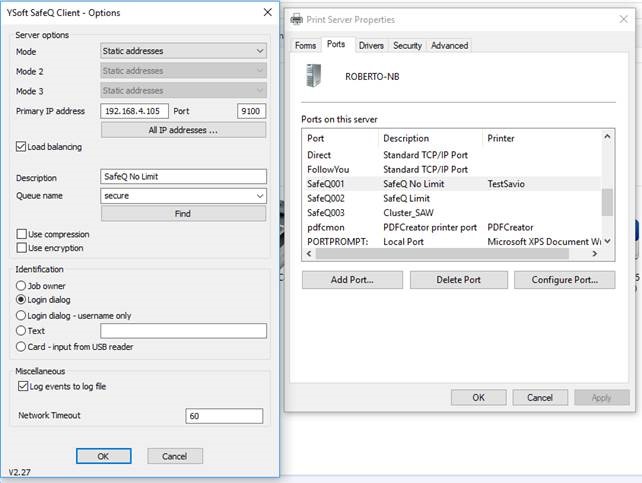Open Configure Port dialog

565,280
